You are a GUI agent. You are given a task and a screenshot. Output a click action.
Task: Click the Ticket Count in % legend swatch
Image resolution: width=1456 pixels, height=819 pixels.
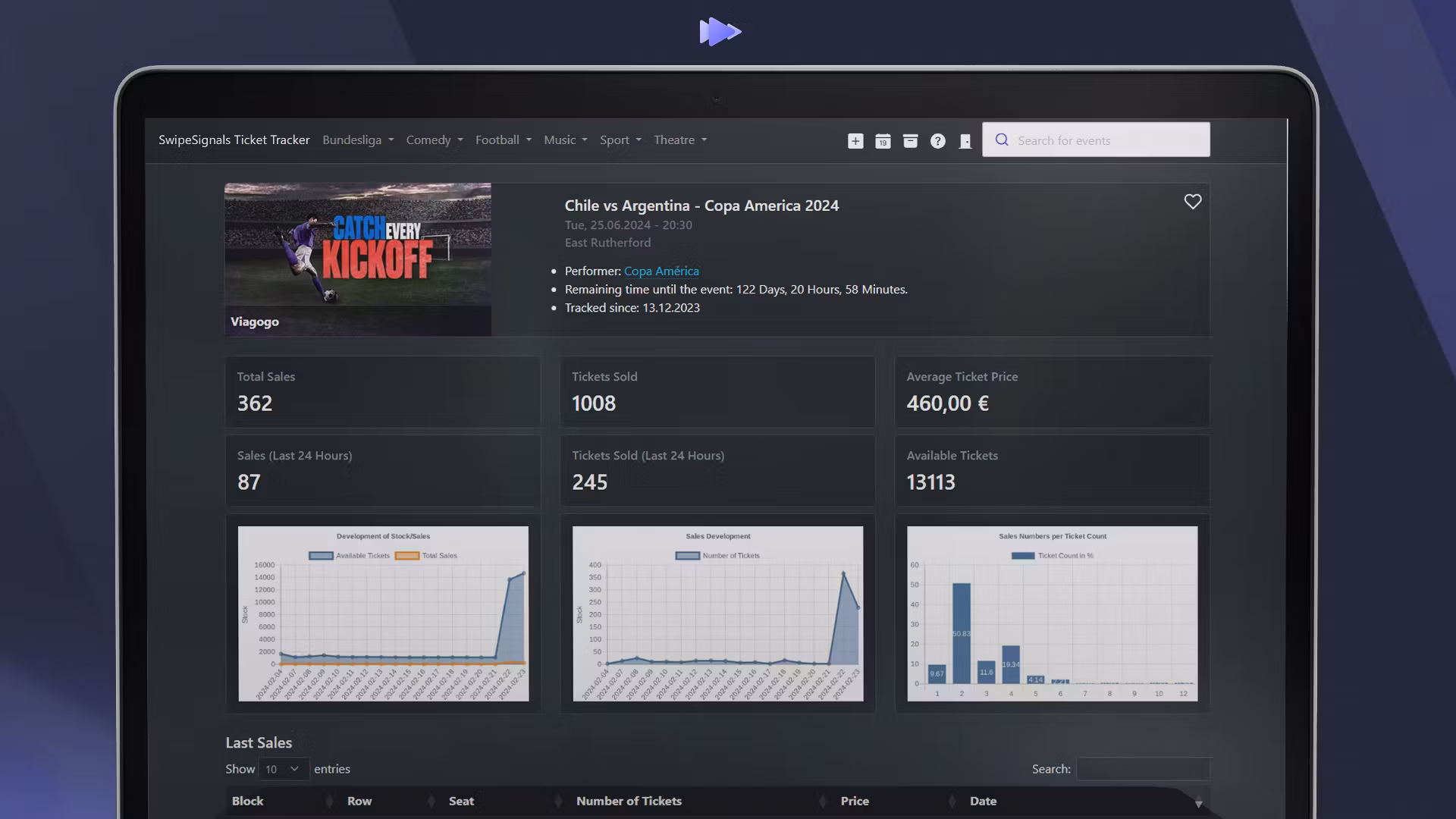click(x=1023, y=556)
